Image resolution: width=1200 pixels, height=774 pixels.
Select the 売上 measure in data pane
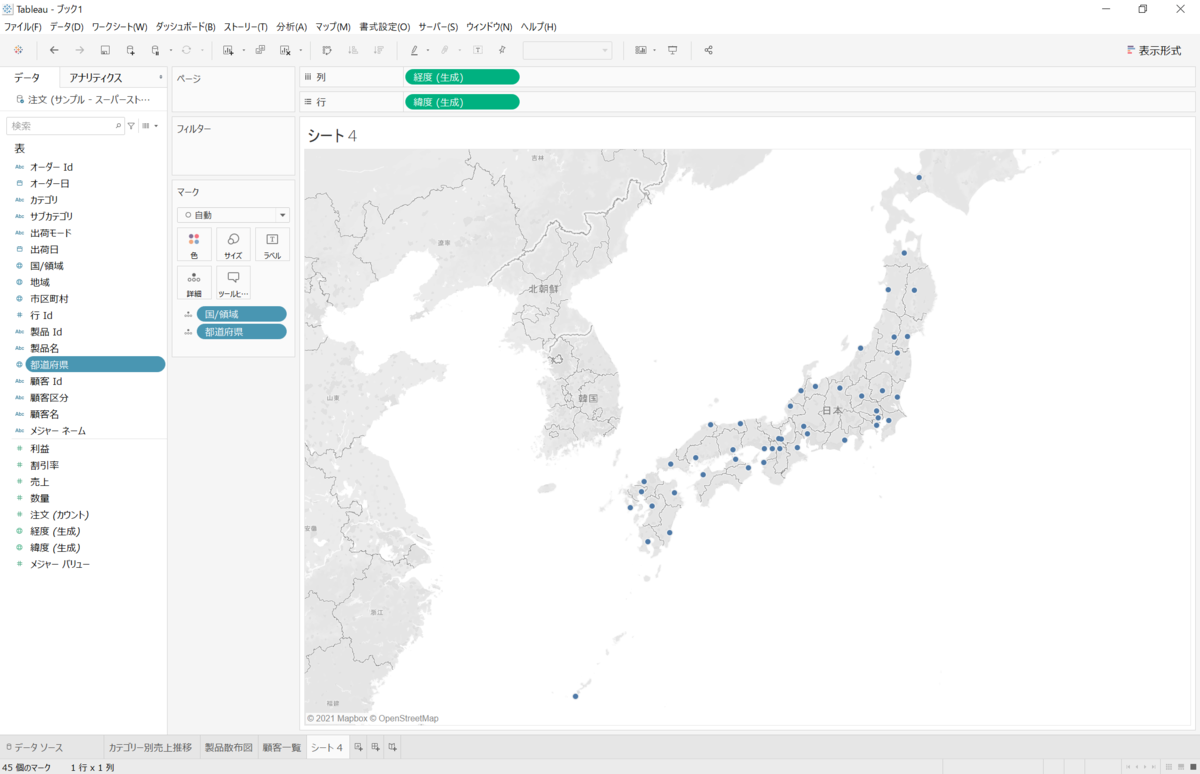tap(40, 481)
